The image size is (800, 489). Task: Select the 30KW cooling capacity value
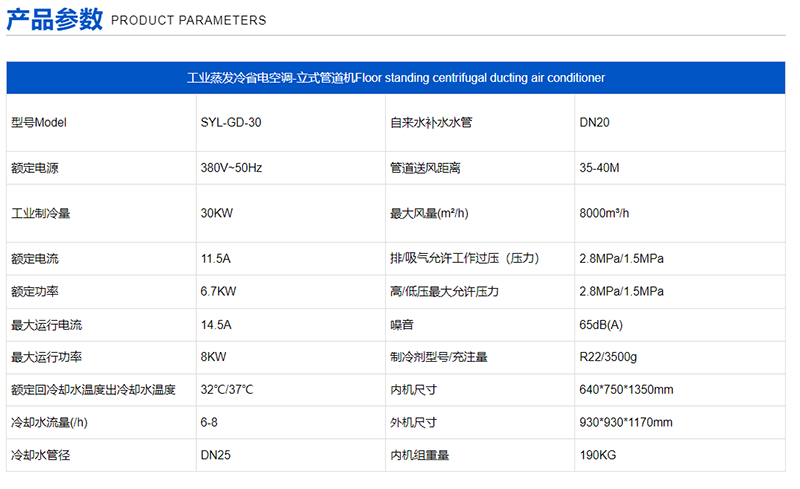[x=216, y=213]
